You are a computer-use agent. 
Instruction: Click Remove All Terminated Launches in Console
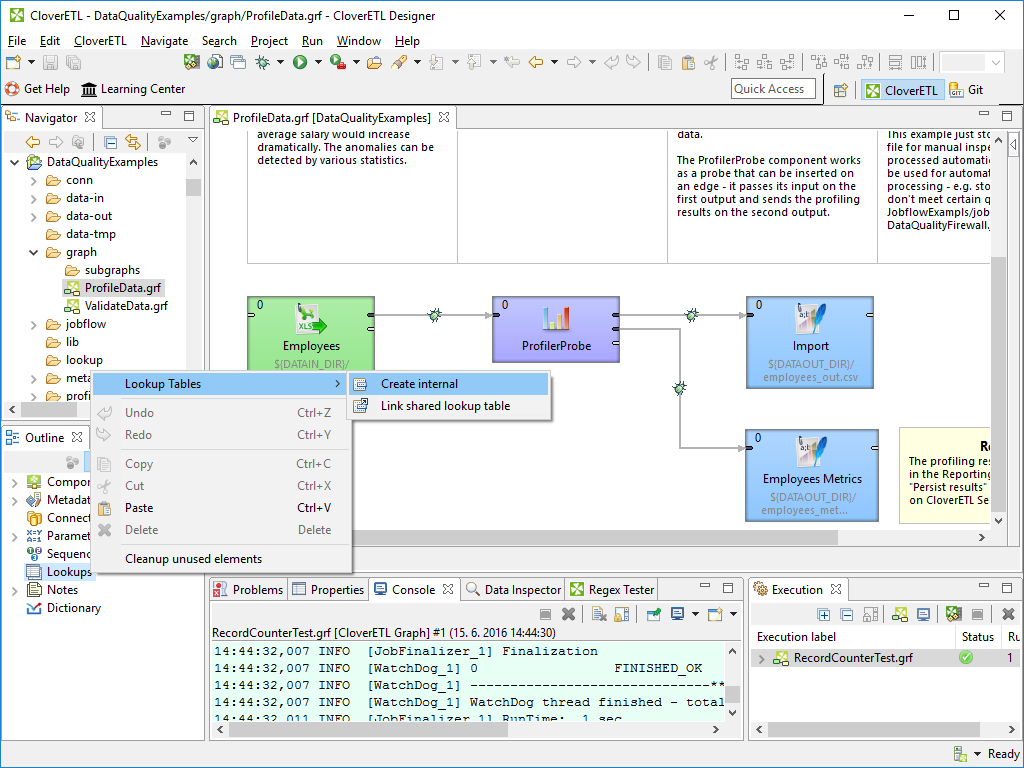click(568, 614)
